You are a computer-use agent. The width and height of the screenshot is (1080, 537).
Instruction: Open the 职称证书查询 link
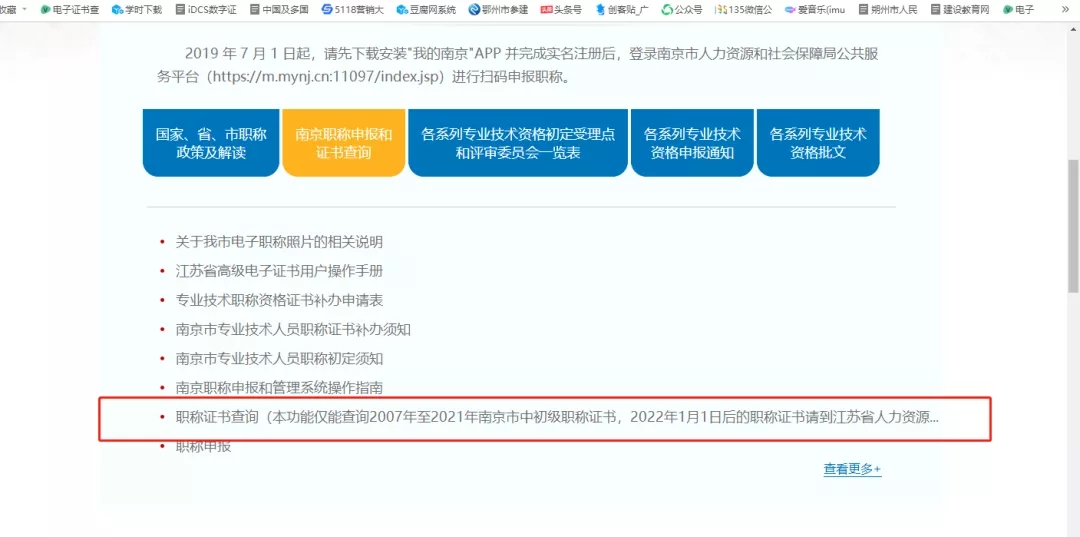click(558, 417)
